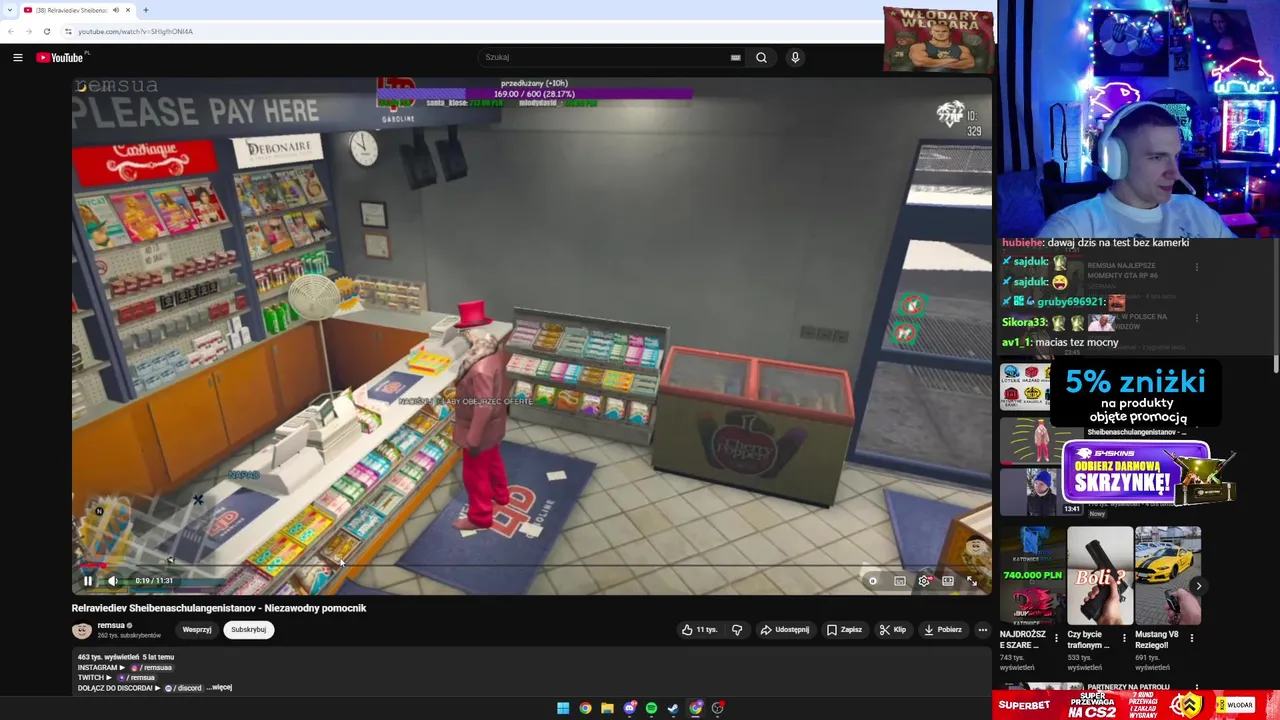Open the Mustang V8 Rezlego short thumbnail
Viewport: 1280px width, 720px height.
(1168, 576)
